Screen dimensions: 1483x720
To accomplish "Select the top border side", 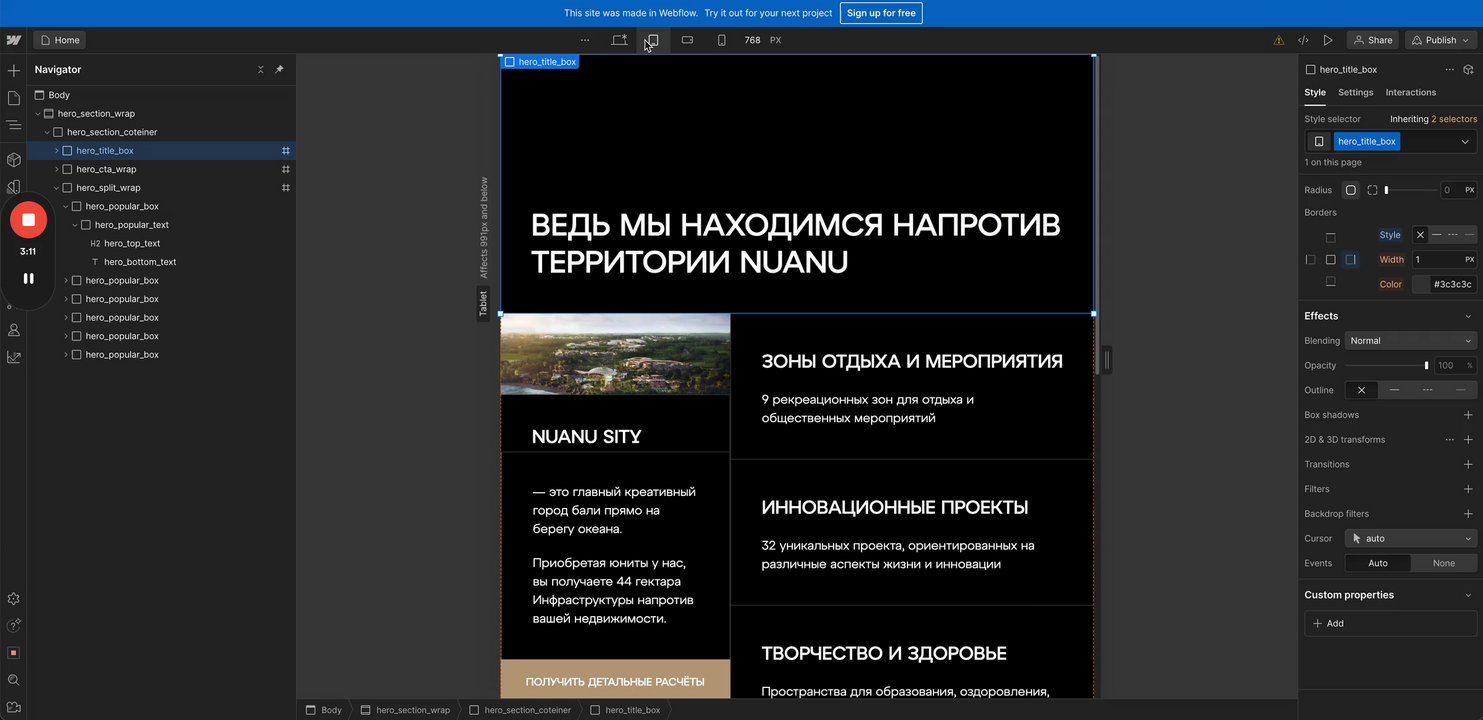I will coord(1330,238).
